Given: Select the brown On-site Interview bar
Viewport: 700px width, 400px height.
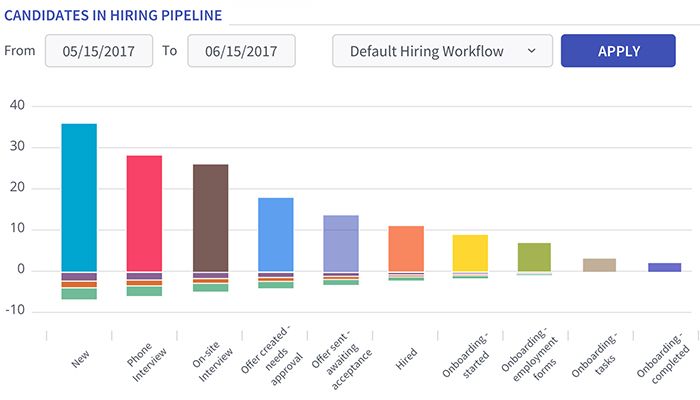Looking at the screenshot, I should 210,217.
